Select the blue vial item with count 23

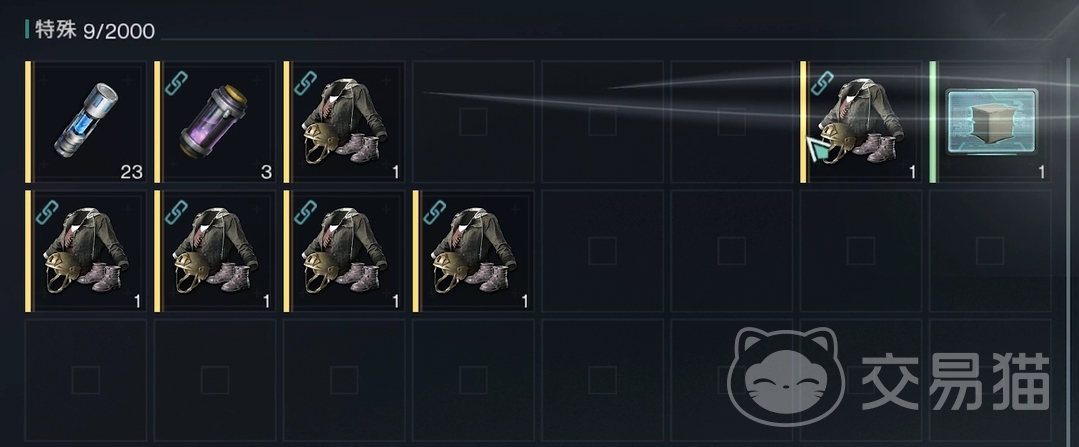(86, 122)
